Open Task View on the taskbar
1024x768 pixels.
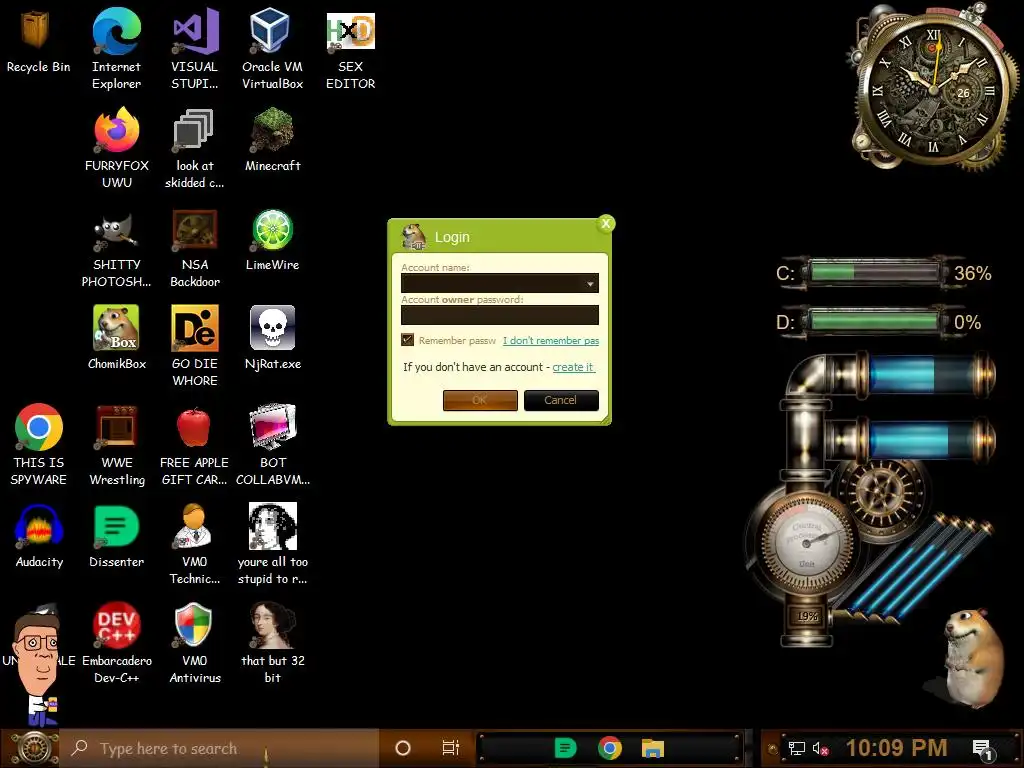click(451, 748)
